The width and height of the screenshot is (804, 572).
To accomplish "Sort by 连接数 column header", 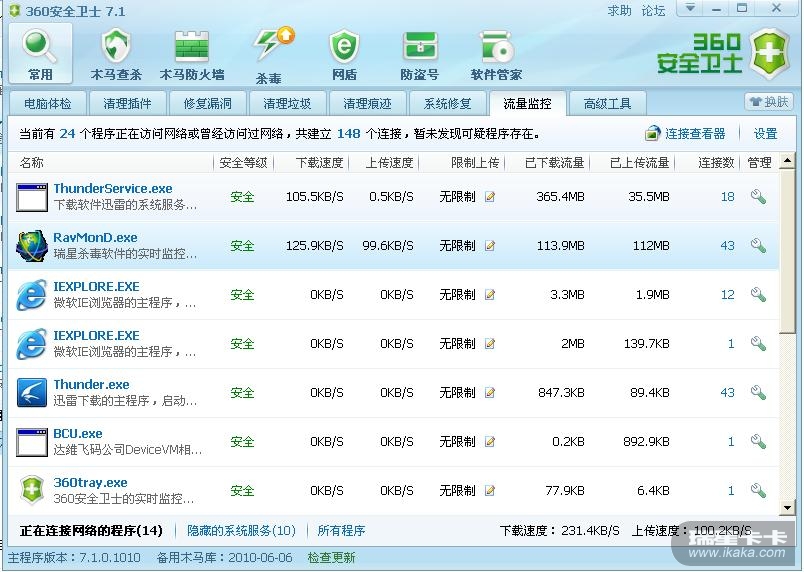I will (x=716, y=163).
